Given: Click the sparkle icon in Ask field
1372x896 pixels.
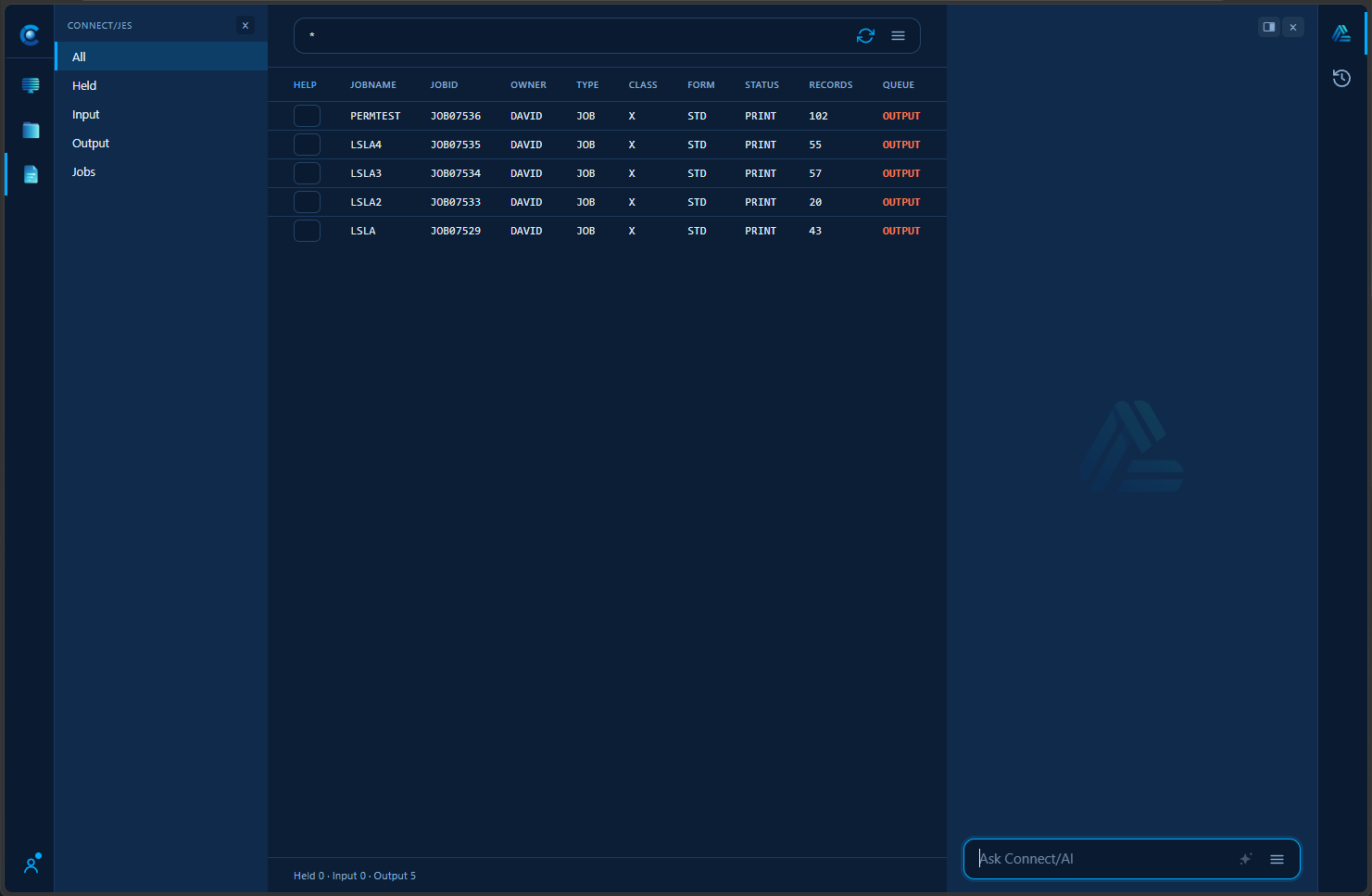Looking at the screenshot, I should pyautogui.click(x=1245, y=859).
